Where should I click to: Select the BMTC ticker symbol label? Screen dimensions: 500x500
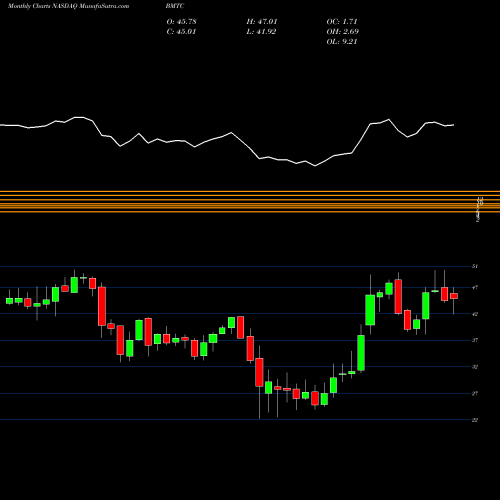[x=175, y=6]
